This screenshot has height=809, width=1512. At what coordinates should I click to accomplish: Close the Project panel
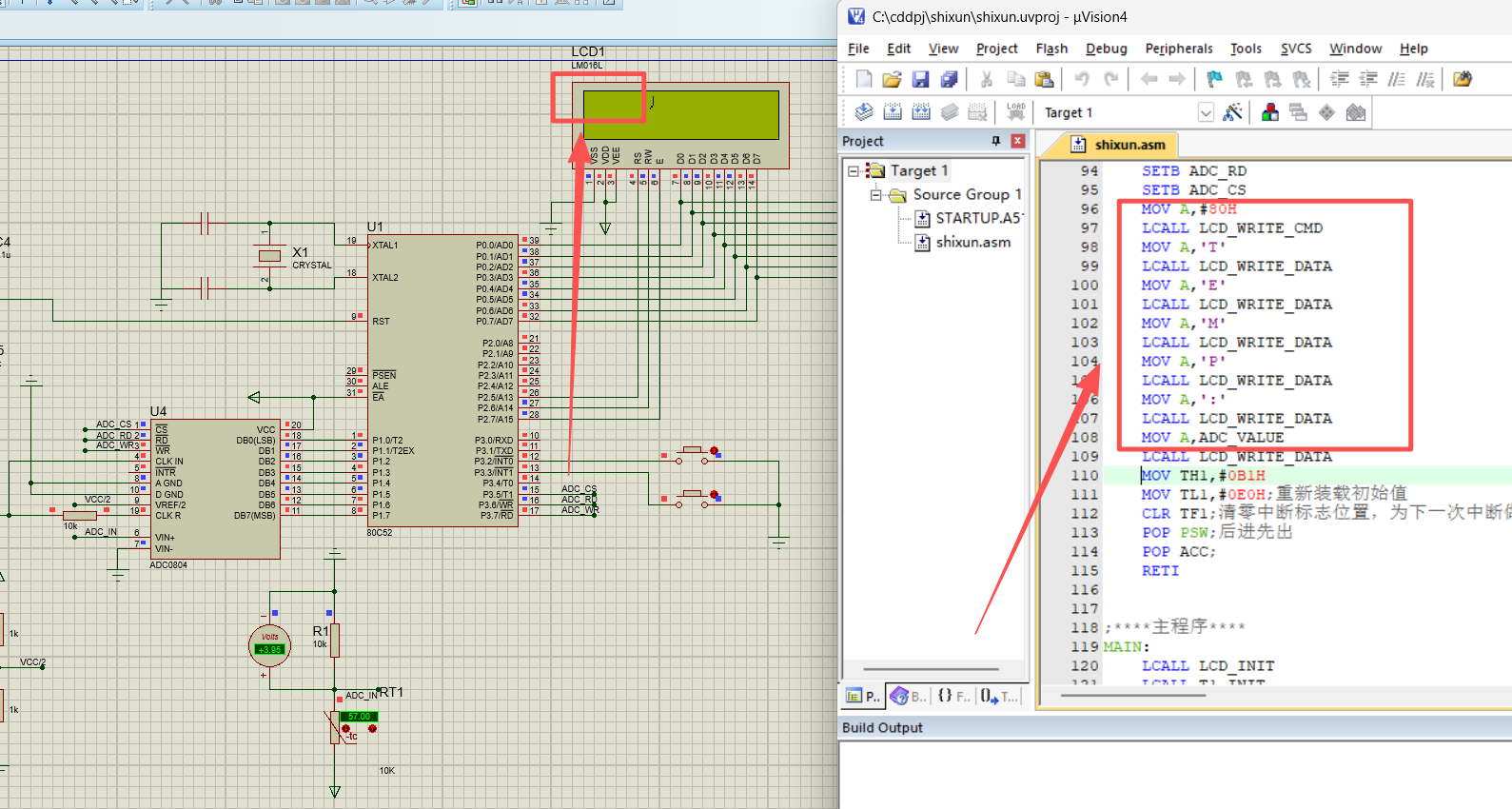(1017, 141)
